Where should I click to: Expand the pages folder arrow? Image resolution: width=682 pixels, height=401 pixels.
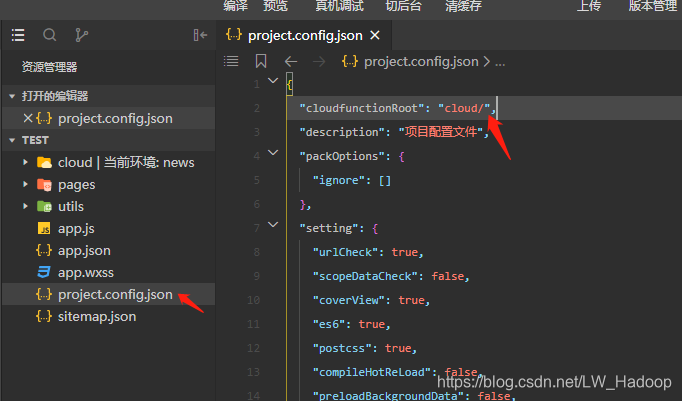pyautogui.click(x=25, y=184)
